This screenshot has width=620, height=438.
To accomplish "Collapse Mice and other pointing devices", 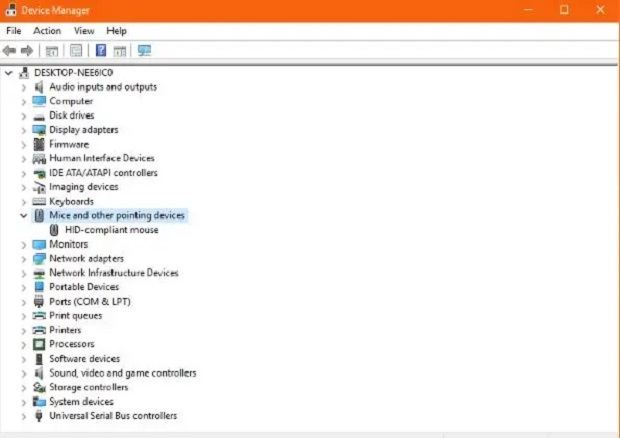I will [23, 215].
